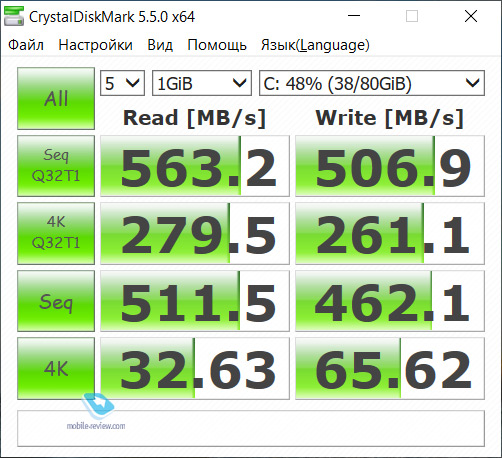Run the plain 4K test
Viewport: 502px width, 458px height.
pyautogui.click(x=56, y=368)
